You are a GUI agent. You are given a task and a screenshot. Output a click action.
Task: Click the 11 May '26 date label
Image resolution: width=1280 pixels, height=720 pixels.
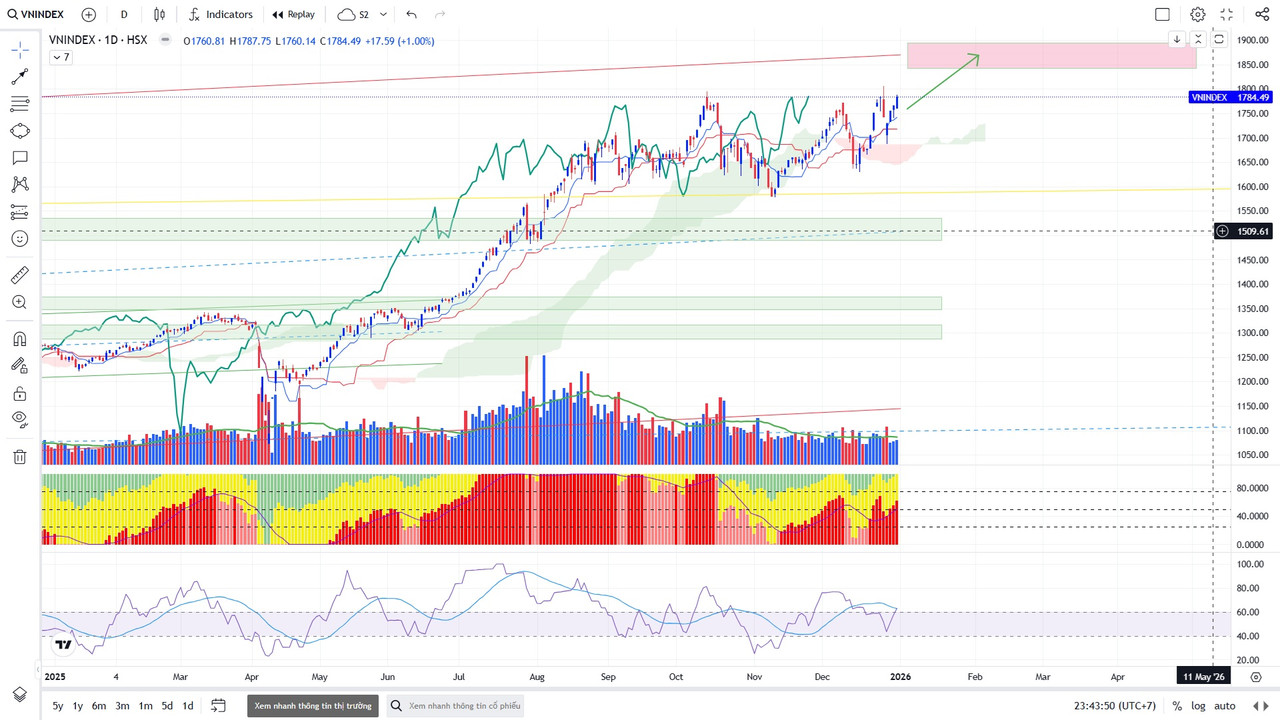coord(1205,676)
